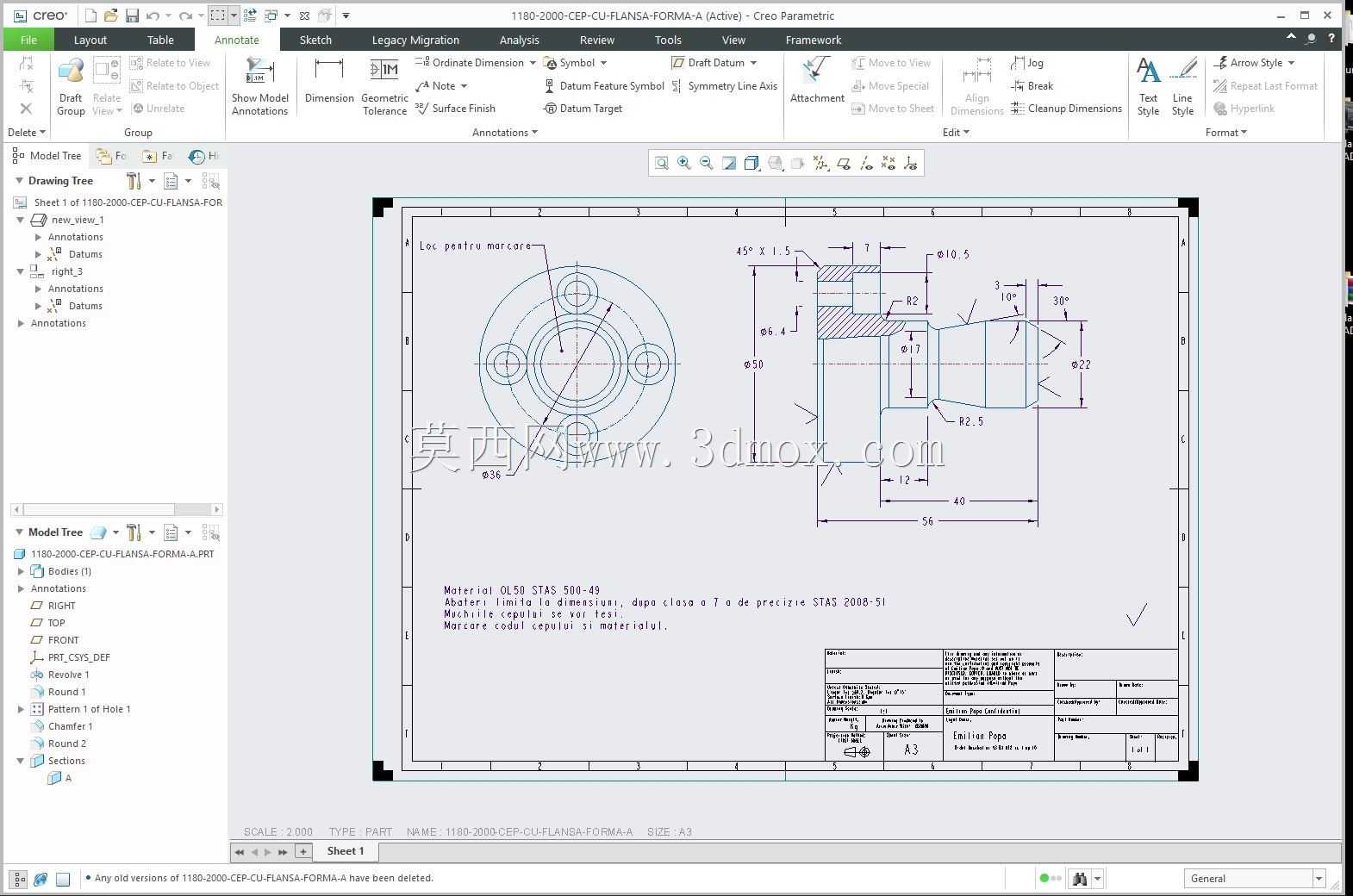The image size is (1353, 896).
Task: Click the add new sheet button
Action: click(x=303, y=851)
